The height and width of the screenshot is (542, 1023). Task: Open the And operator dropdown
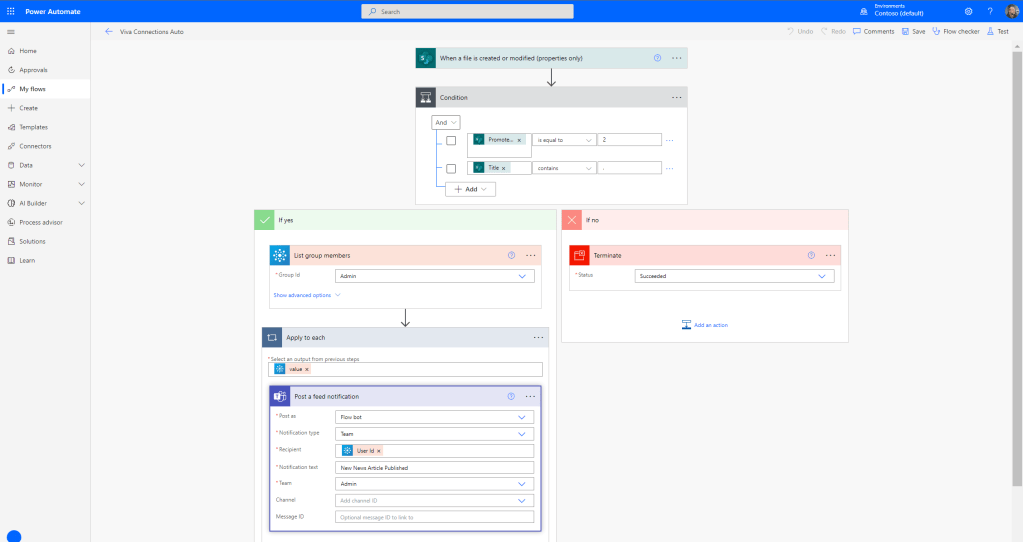click(446, 122)
